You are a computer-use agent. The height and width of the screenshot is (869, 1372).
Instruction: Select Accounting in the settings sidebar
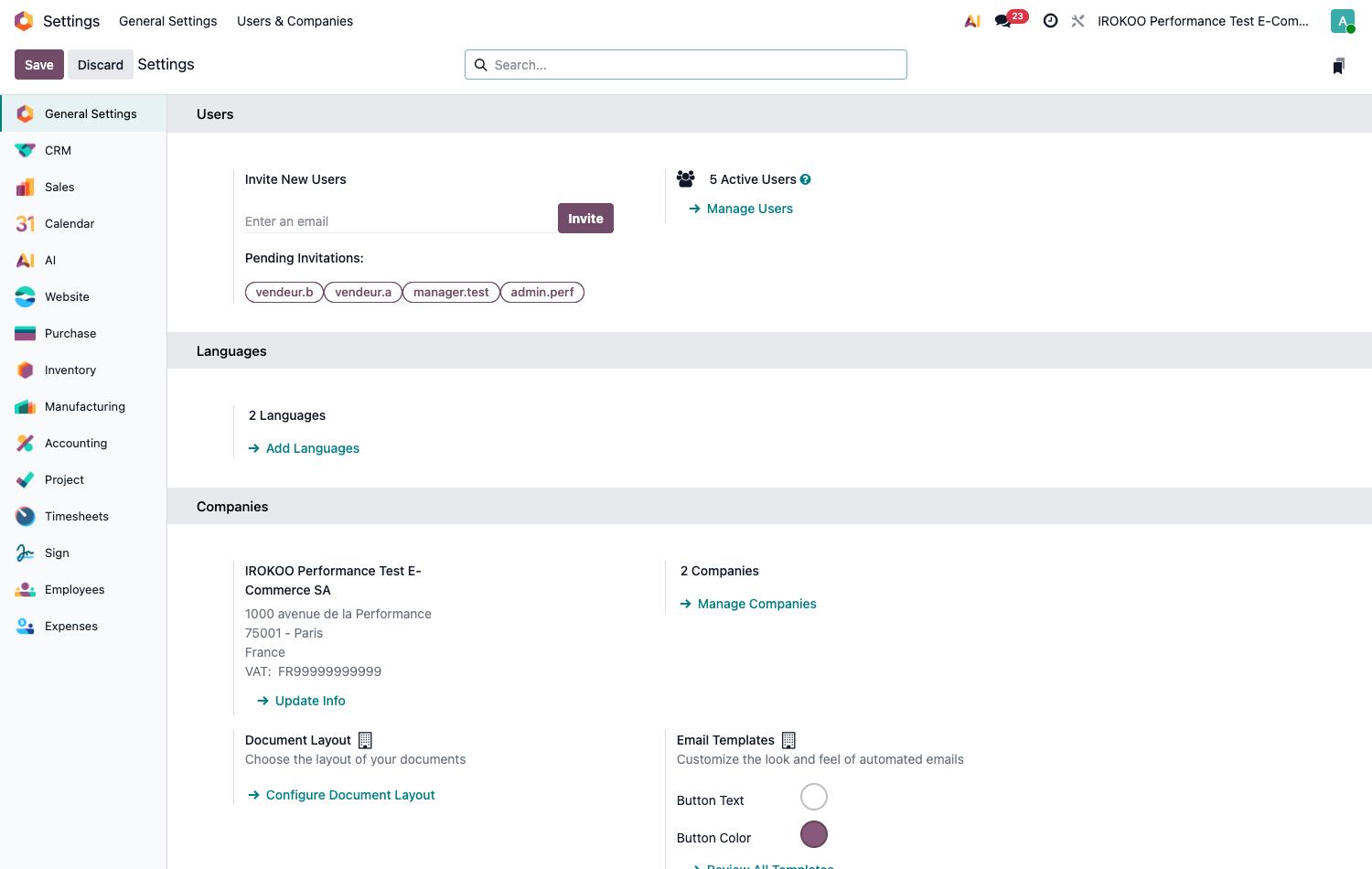click(83, 443)
